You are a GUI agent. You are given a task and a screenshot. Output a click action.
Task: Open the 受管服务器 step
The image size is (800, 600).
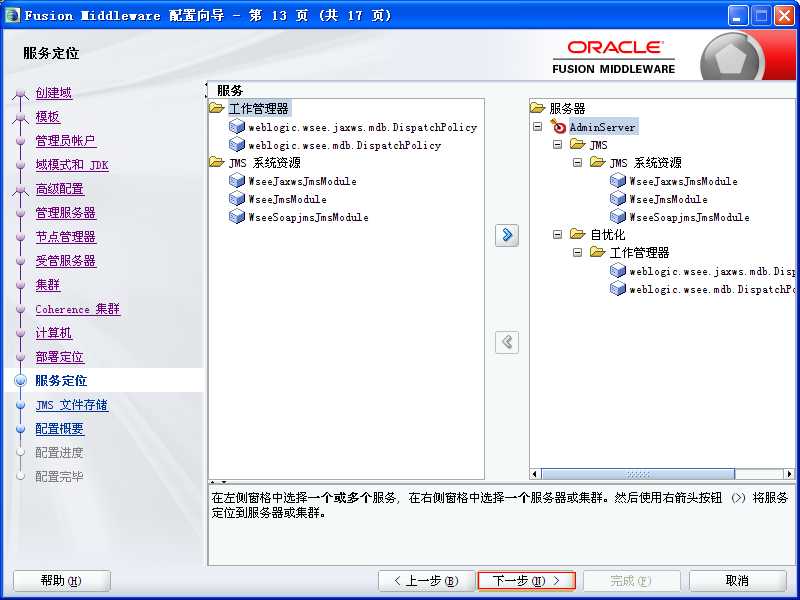[66, 261]
